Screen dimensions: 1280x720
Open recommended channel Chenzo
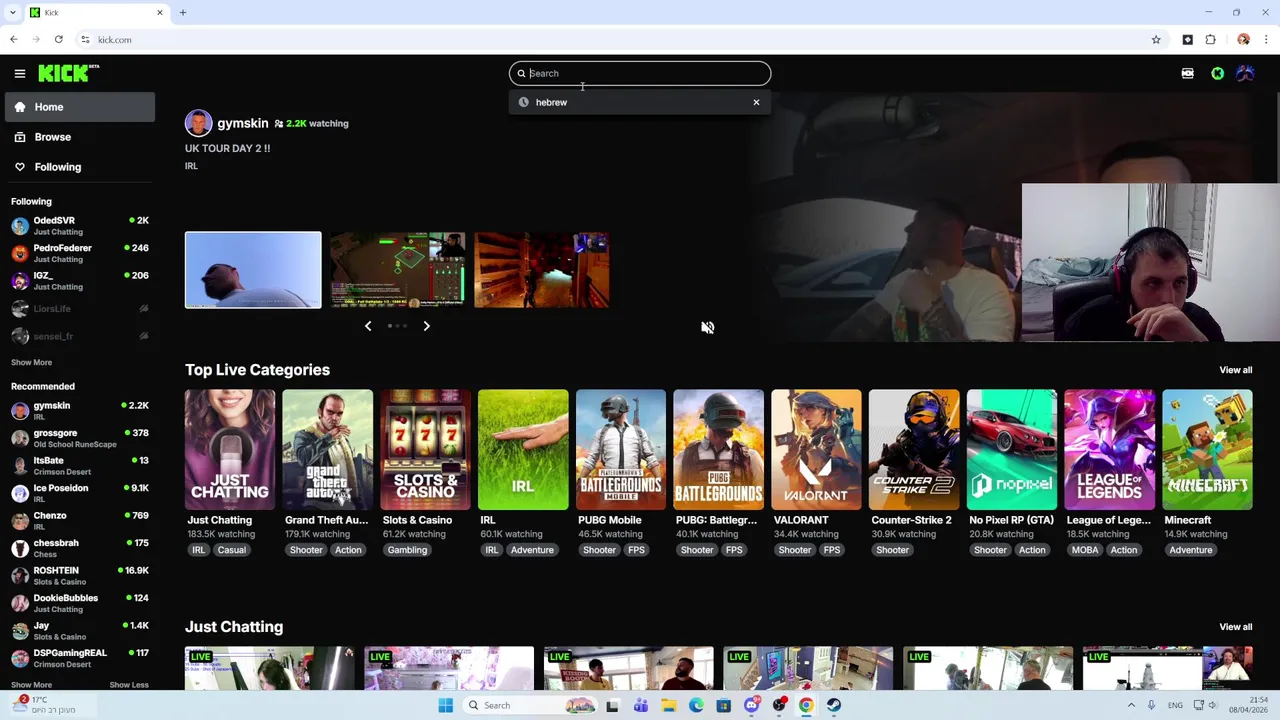tap(80, 521)
